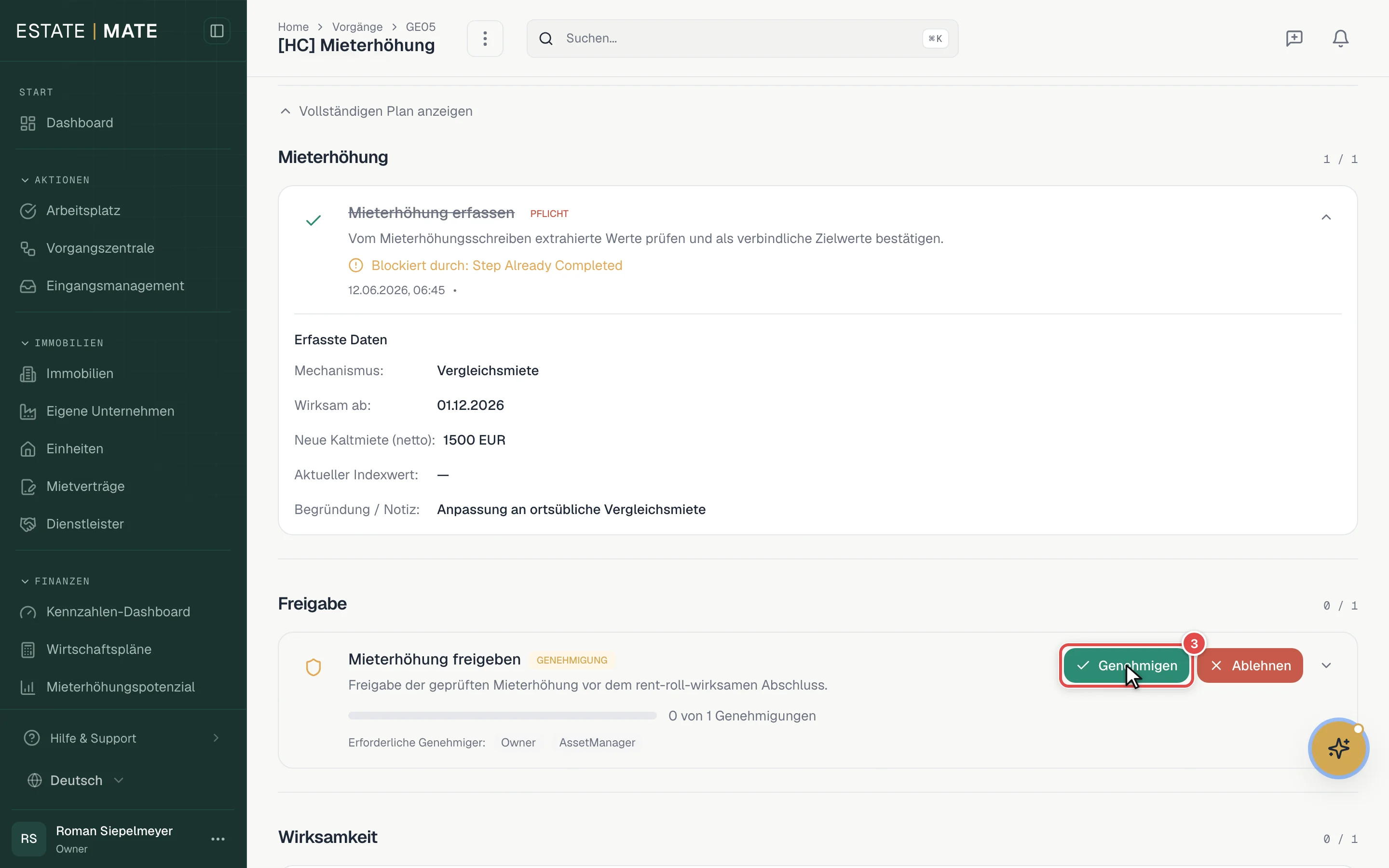Open the Deutsch language dropdown

[75, 781]
